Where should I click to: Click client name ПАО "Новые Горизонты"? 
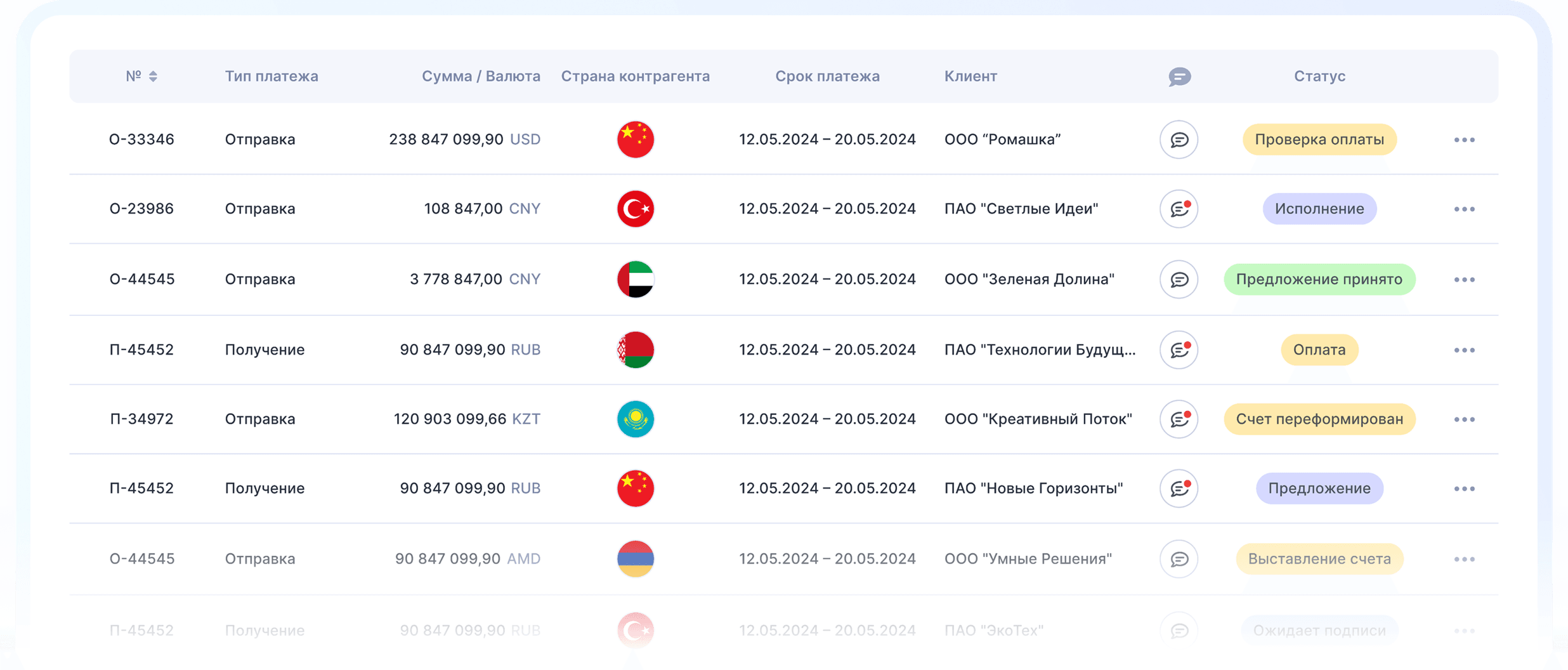[1033, 489]
